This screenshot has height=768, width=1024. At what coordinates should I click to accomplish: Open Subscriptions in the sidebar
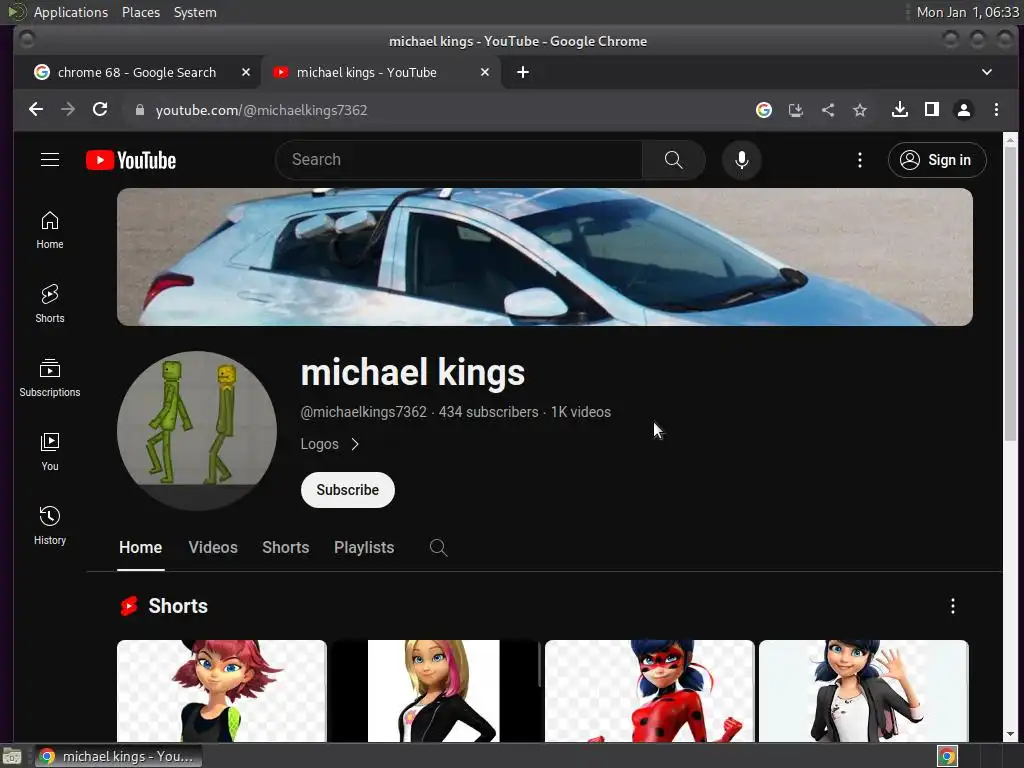tap(50, 378)
